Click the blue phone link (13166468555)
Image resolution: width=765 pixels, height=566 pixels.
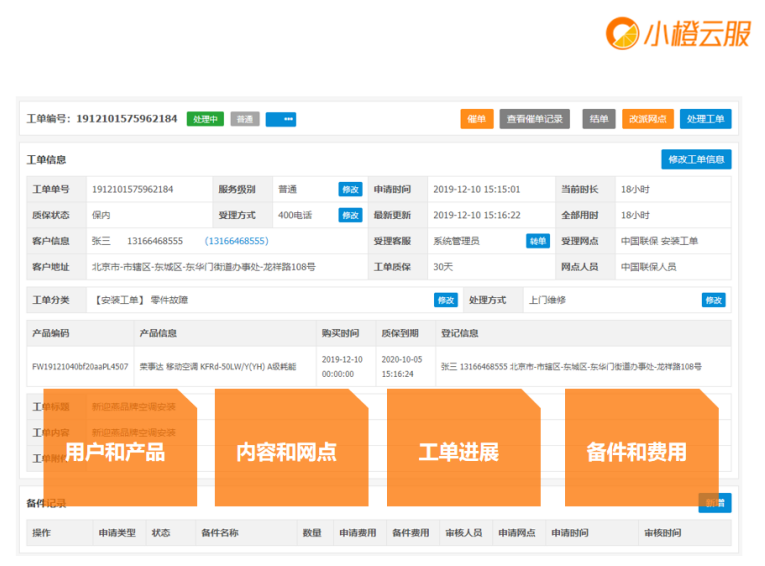tap(237, 241)
